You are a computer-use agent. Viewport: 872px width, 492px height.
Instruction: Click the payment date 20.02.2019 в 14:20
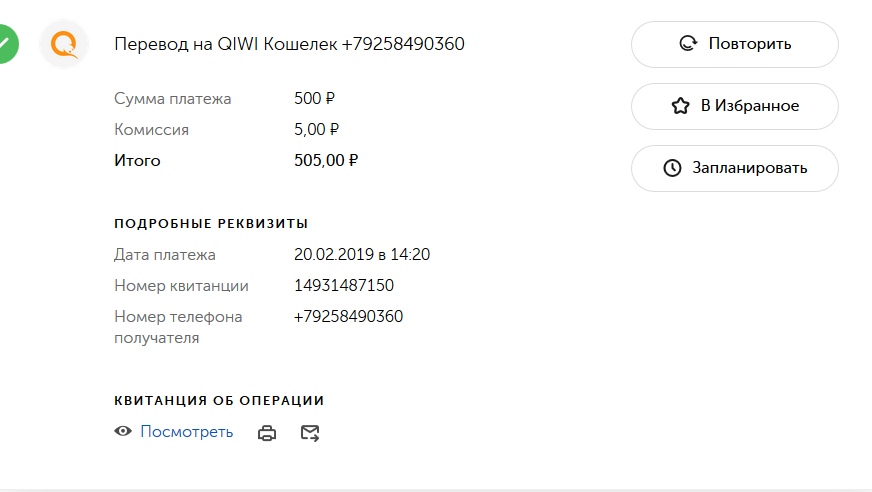tap(362, 255)
